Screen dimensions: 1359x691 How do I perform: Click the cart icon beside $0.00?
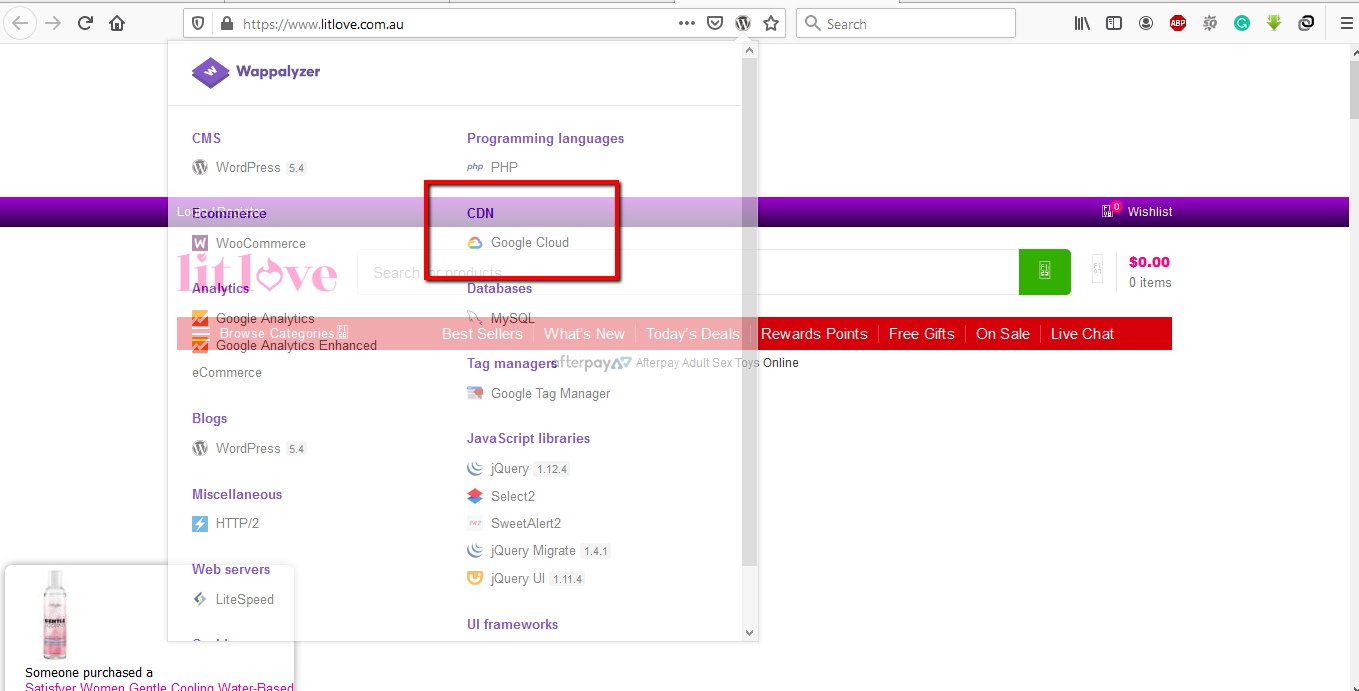(1098, 266)
